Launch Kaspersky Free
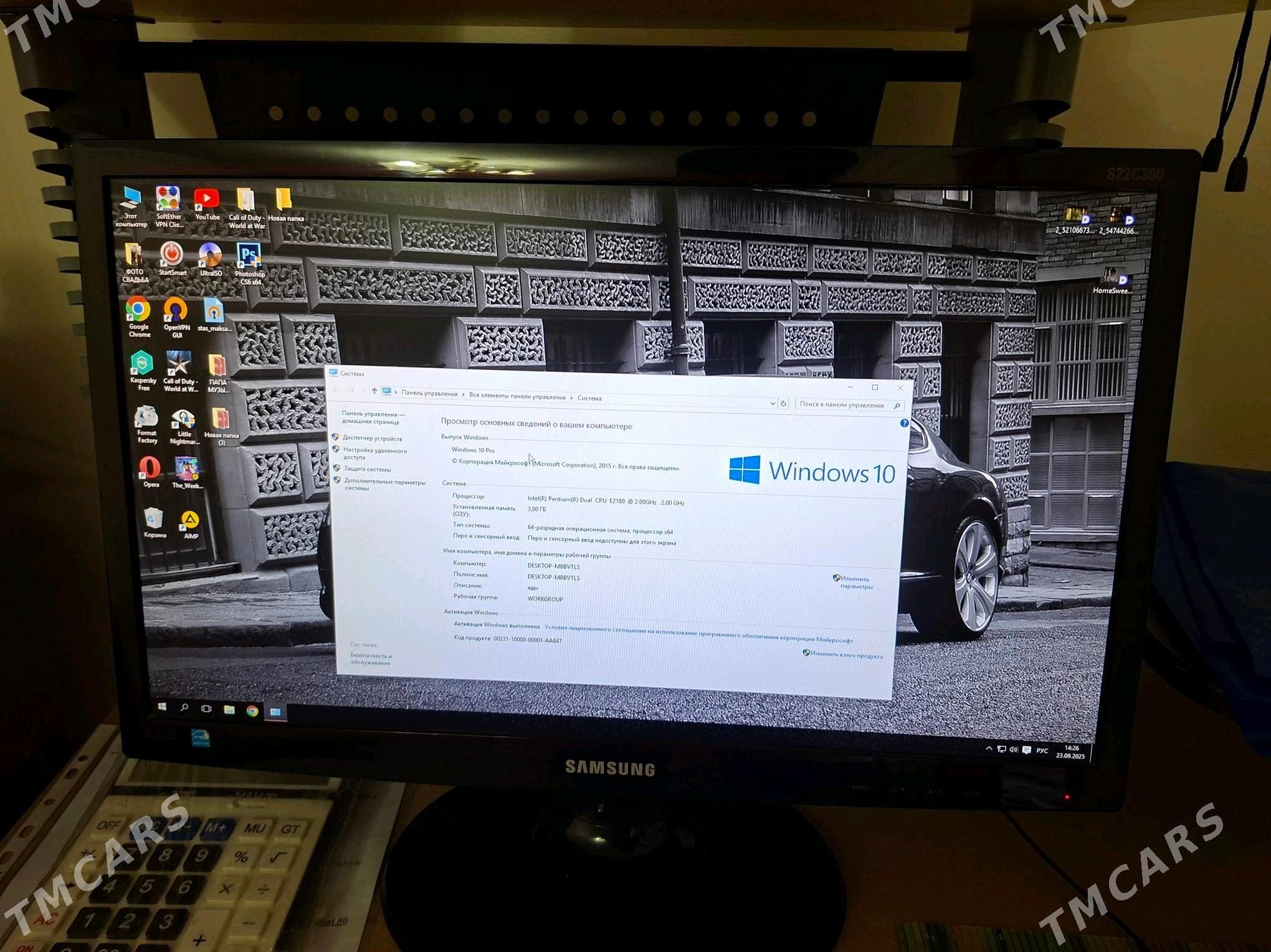 pos(143,371)
